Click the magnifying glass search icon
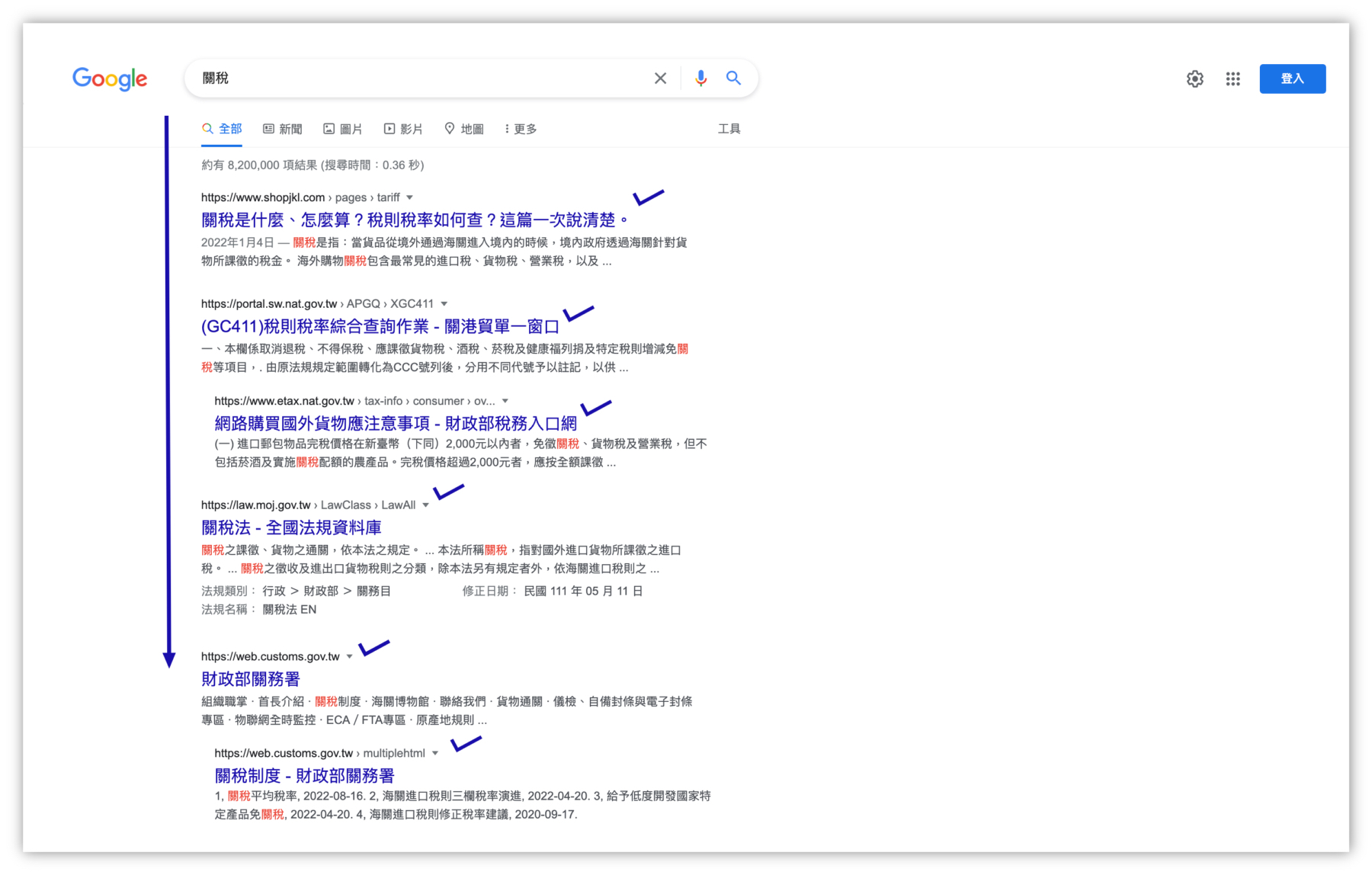This screenshot has width=1372, height=875. point(733,77)
